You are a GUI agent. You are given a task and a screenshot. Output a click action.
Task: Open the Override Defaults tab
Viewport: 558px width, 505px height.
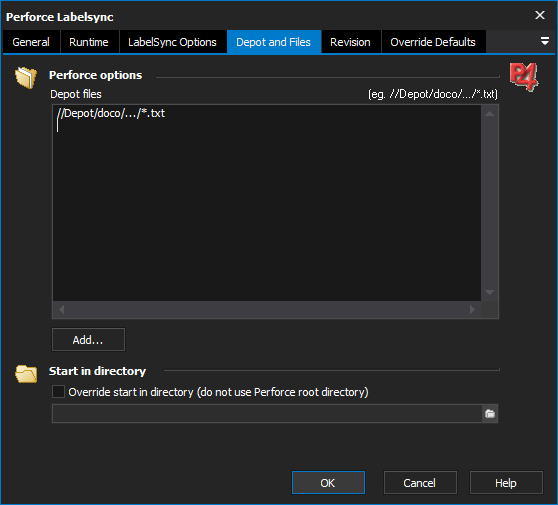433,42
